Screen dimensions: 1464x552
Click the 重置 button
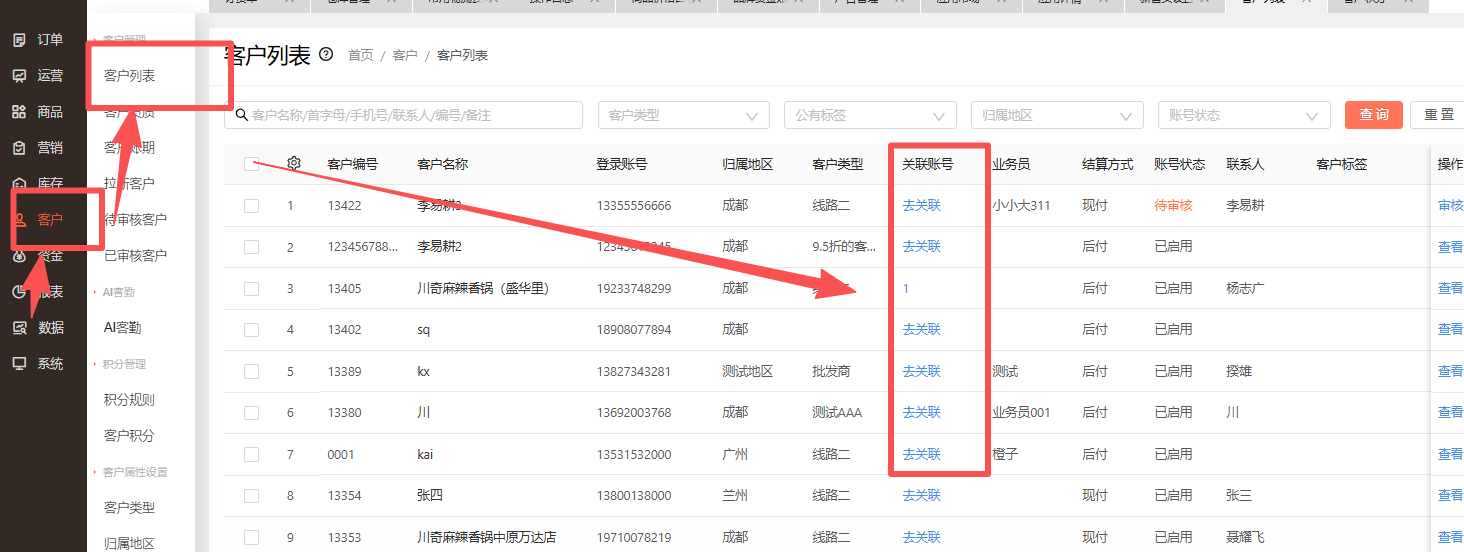(1438, 115)
